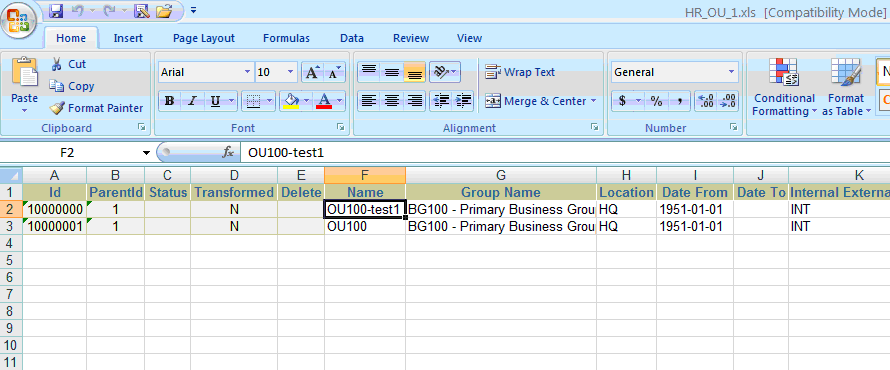Image resolution: width=890 pixels, height=370 pixels.
Task: Align text left
Action: [x=369, y=102]
